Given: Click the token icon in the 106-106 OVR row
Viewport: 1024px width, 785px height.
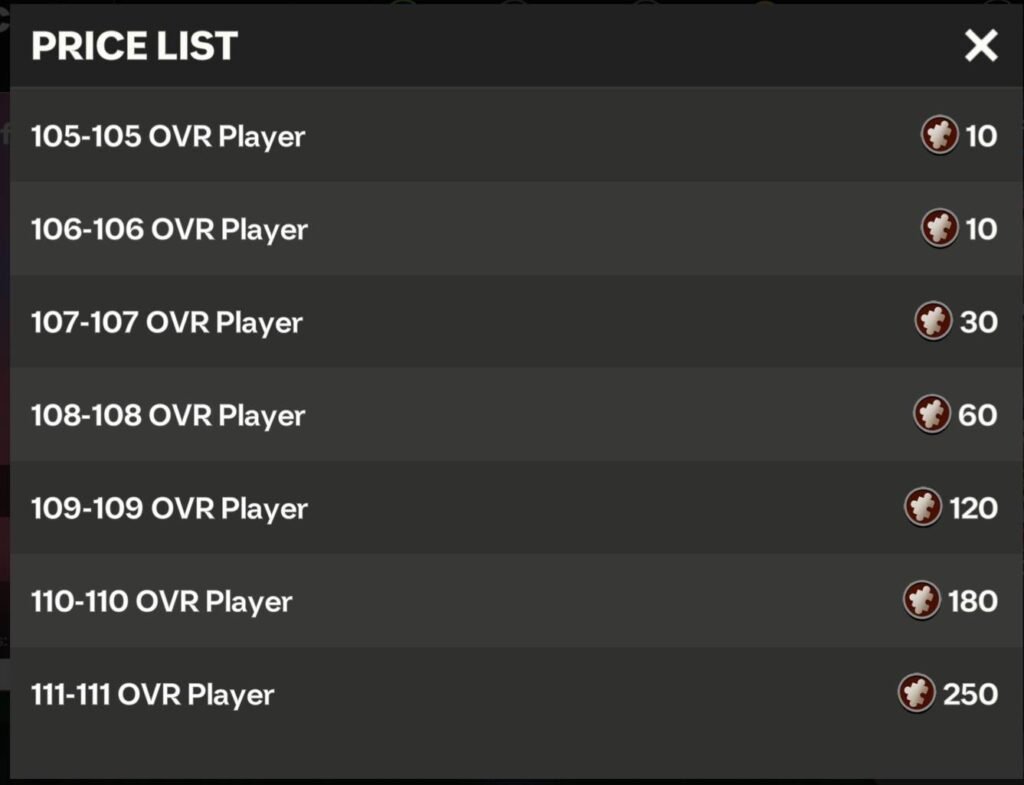Looking at the screenshot, I should click(x=939, y=229).
